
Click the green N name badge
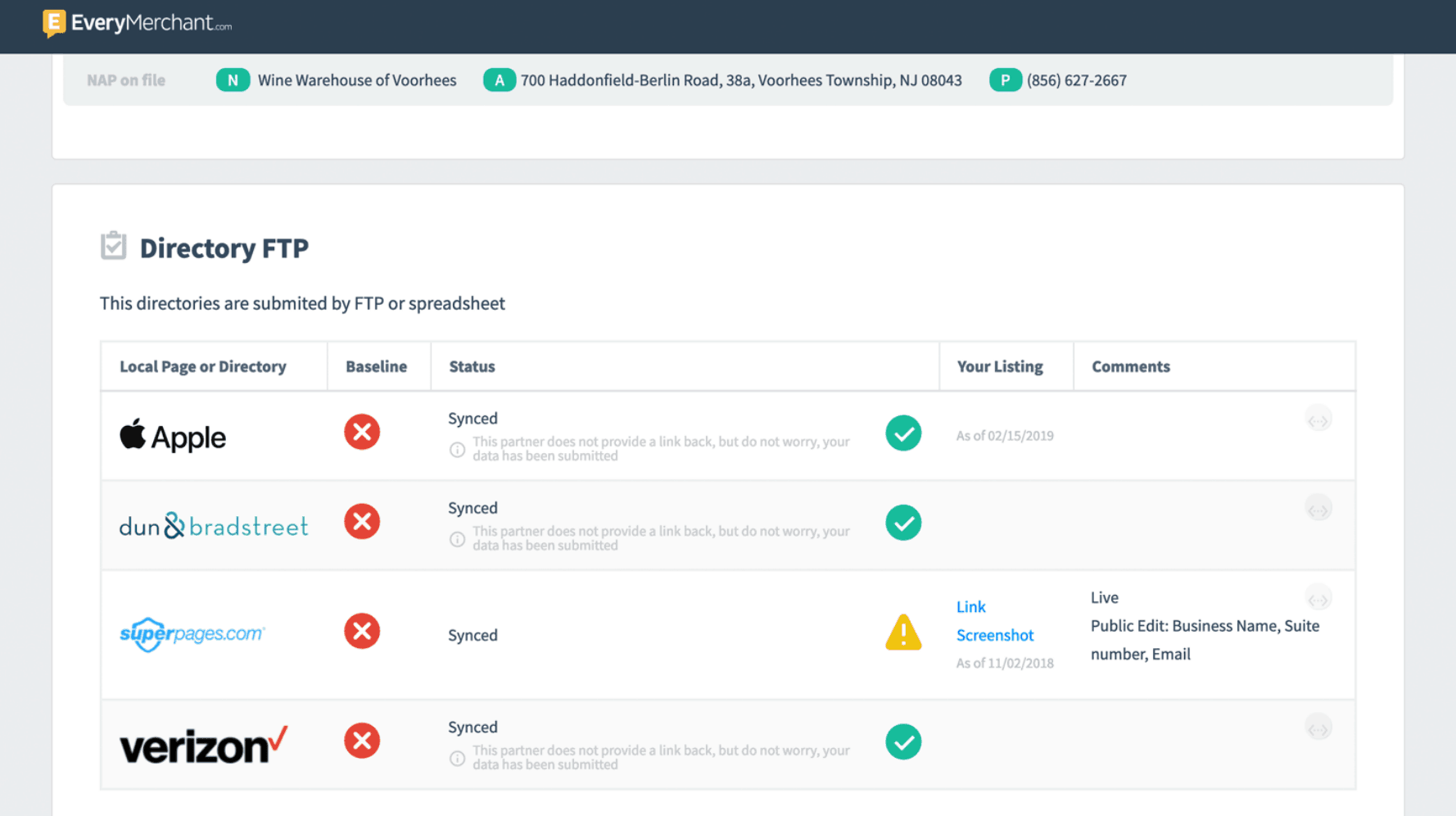click(233, 80)
